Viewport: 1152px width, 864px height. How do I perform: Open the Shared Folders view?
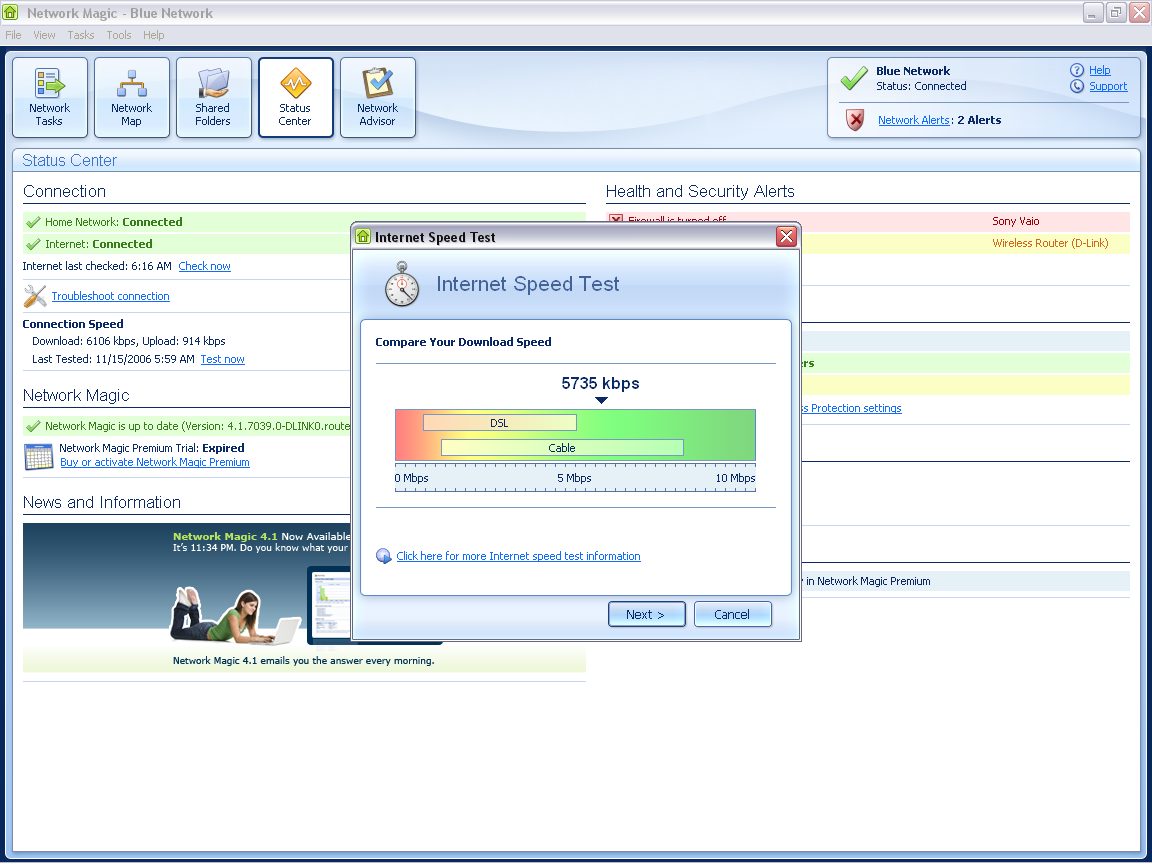[x=213, y=98]
